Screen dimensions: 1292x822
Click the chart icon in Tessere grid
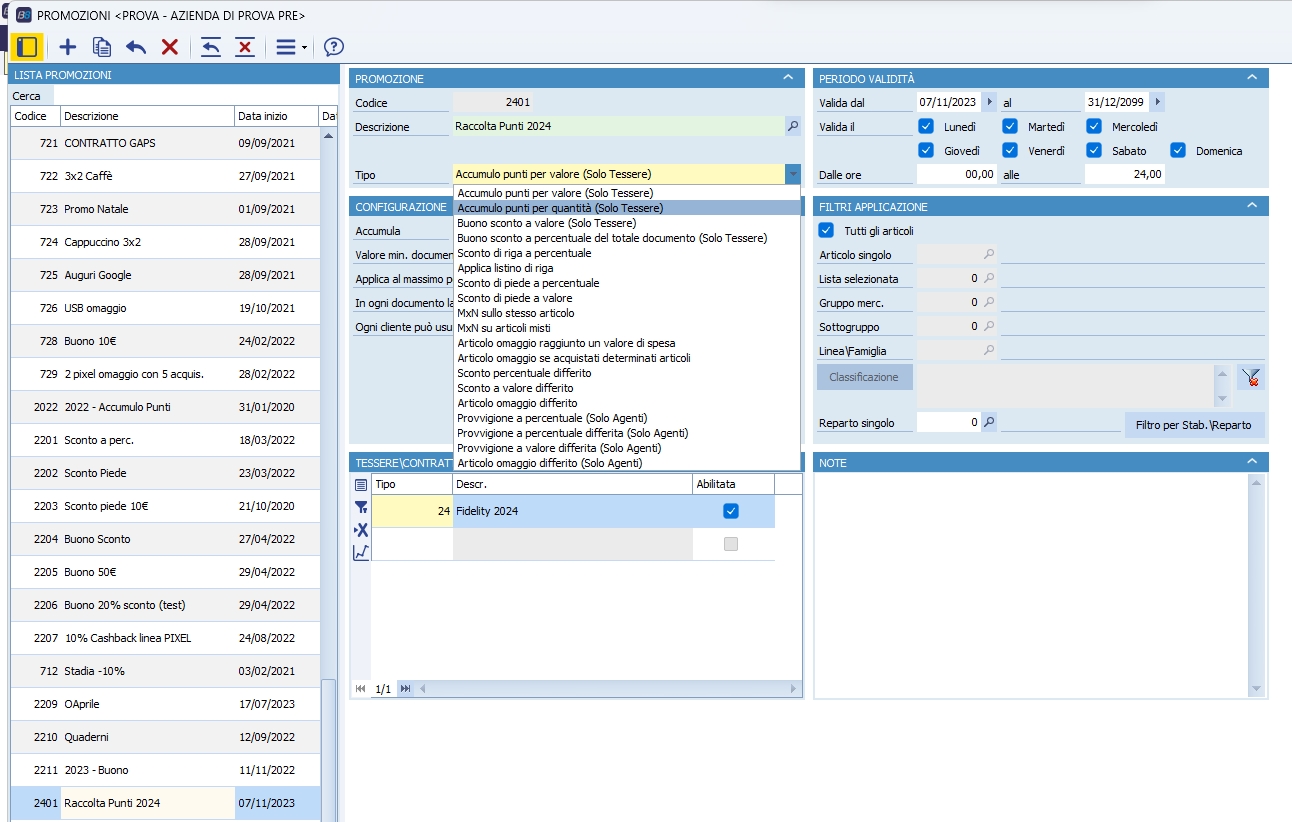361,552
